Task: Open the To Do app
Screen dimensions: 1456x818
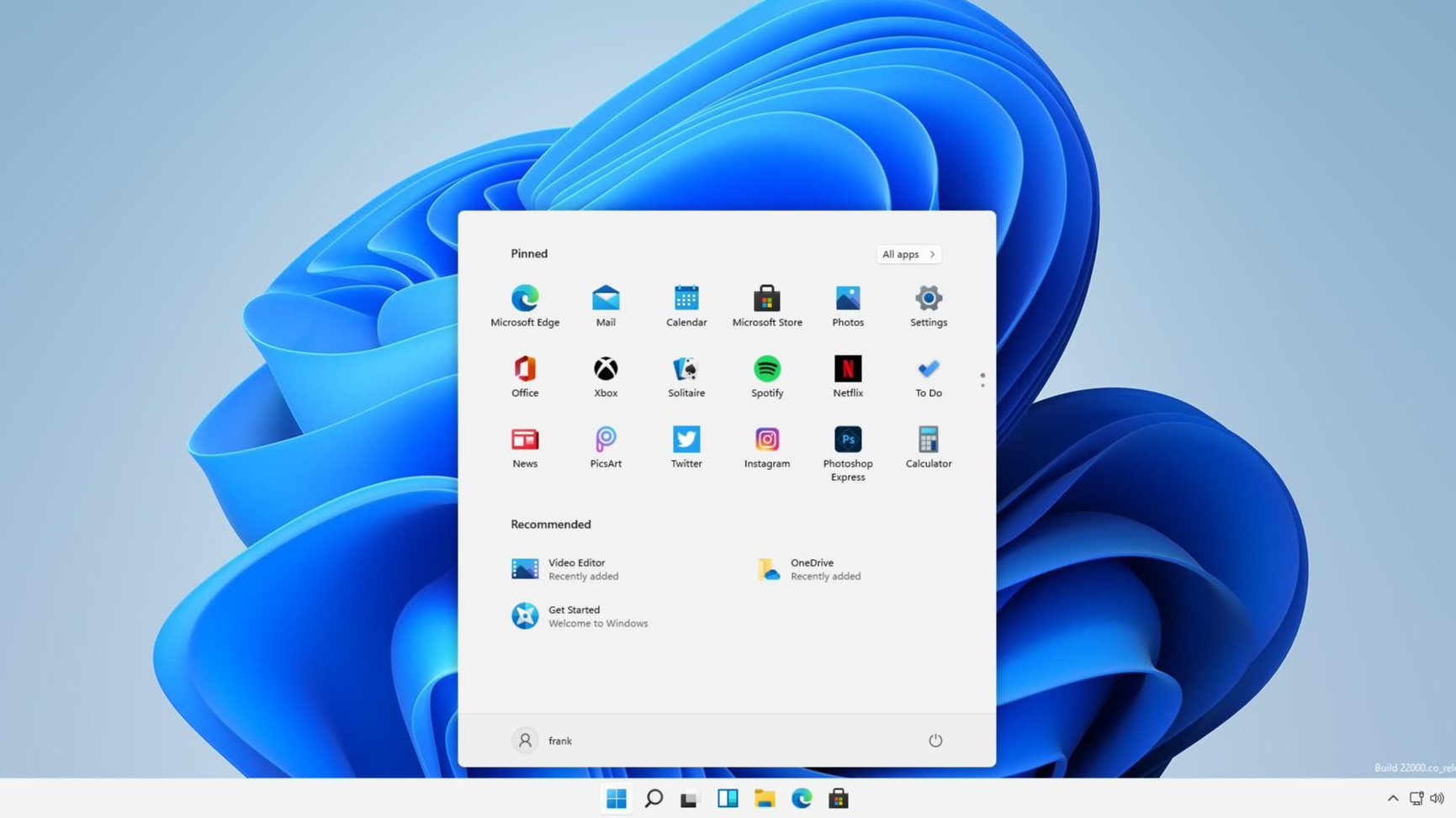Action: tap(929, 377)
